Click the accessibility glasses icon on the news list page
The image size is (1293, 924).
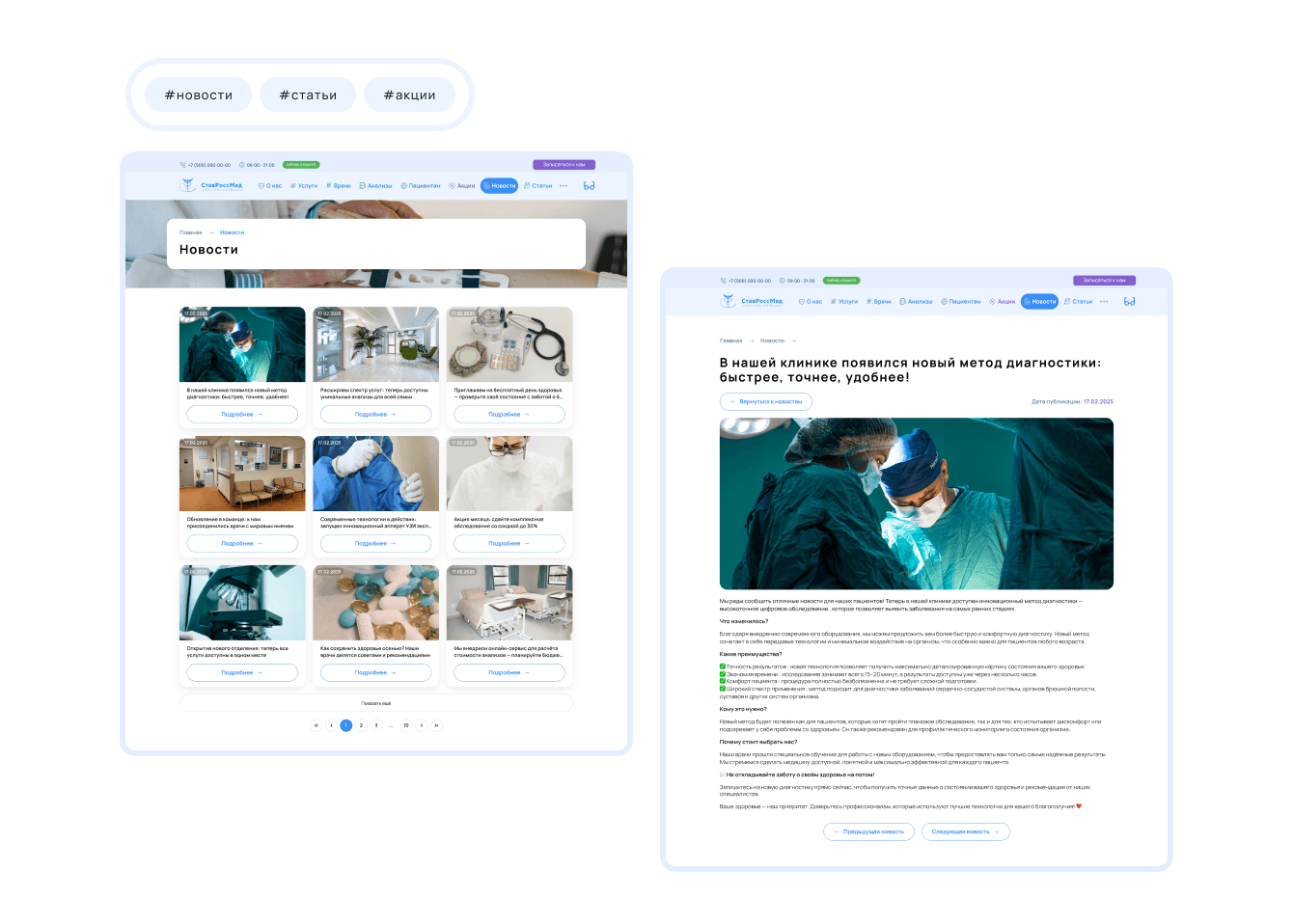click(589, 185)
